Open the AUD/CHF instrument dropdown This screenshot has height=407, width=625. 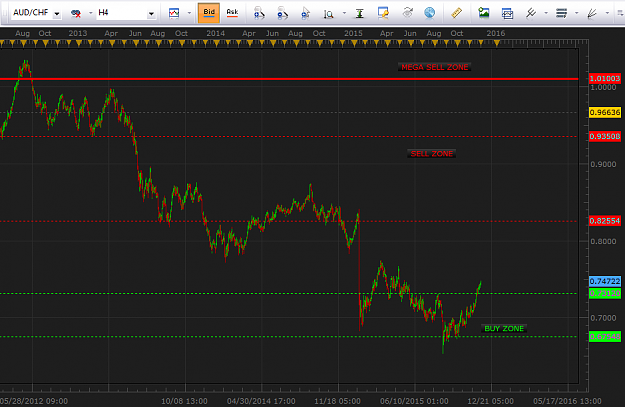[57, 14]
